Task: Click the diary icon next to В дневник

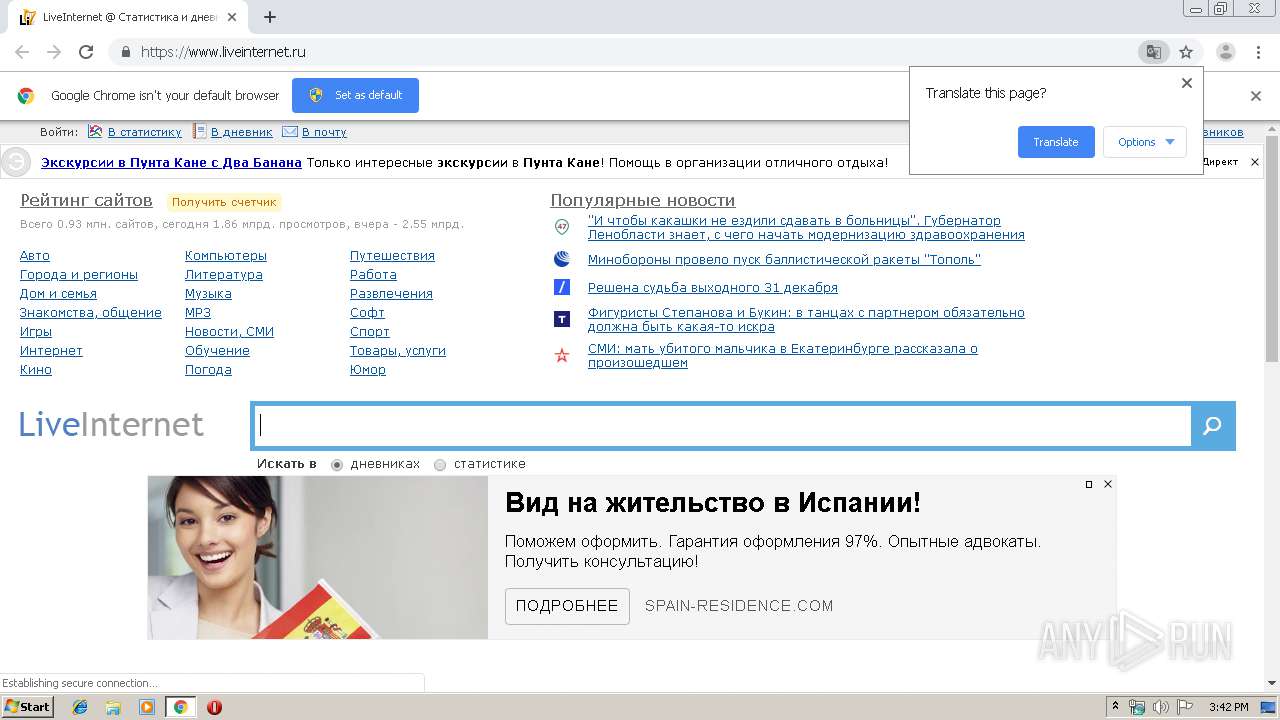Action: click(x=200, y=131)
